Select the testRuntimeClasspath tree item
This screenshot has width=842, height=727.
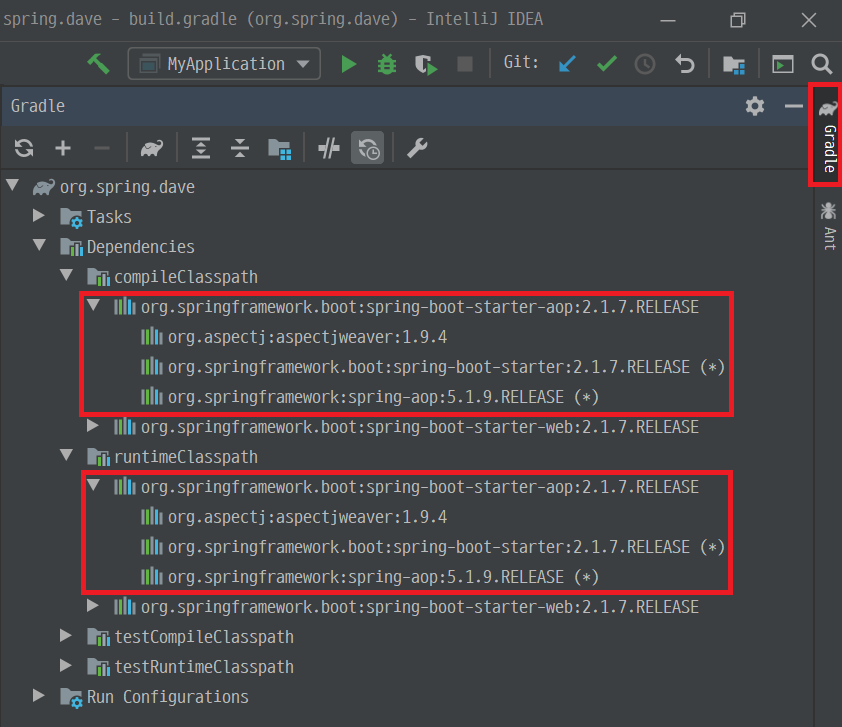[204, 667]
